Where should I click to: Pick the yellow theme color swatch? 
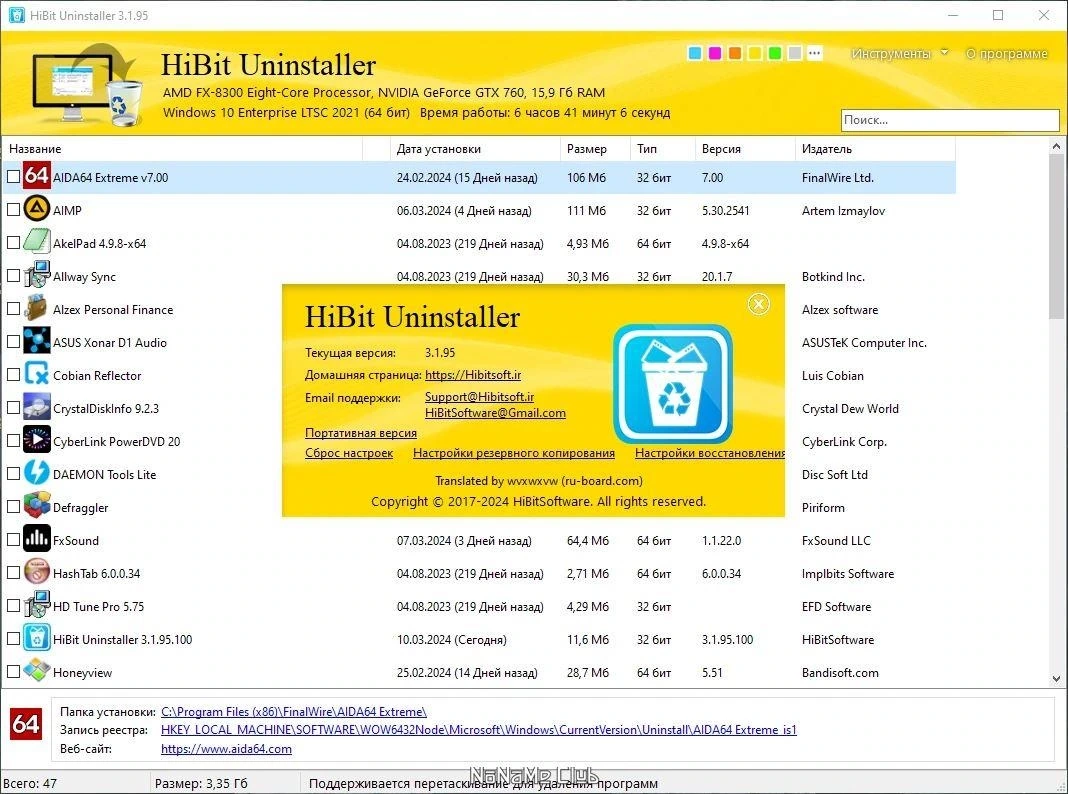(755, 53)
